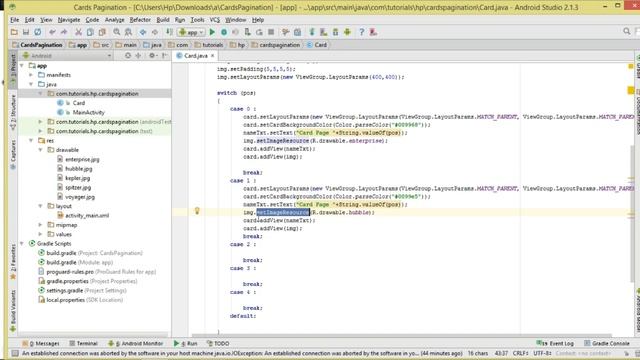This screenshot has width=640, height=360.
Task: Navigate Forward with the right arrow icon
Action: pos(155,32)
